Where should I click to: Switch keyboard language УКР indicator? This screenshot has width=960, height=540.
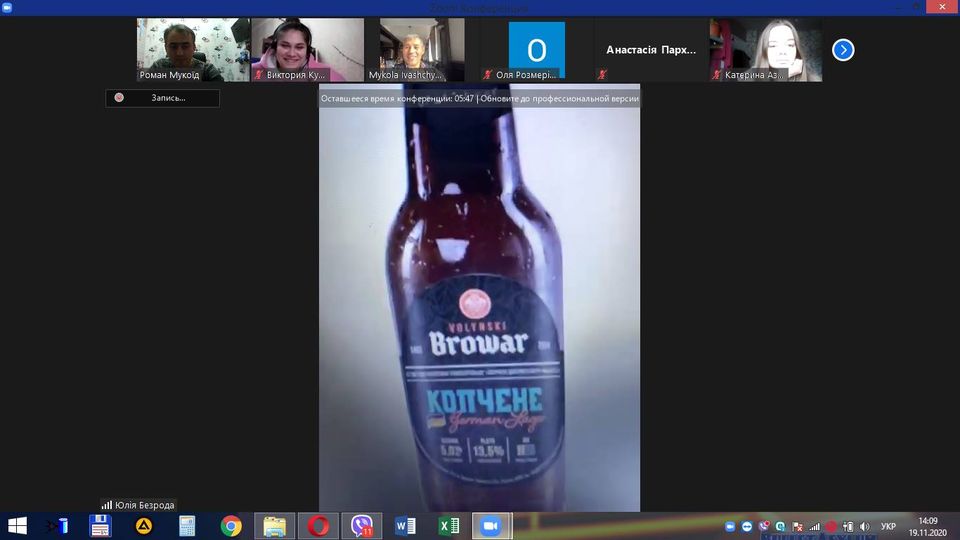[x=888, y=527]
